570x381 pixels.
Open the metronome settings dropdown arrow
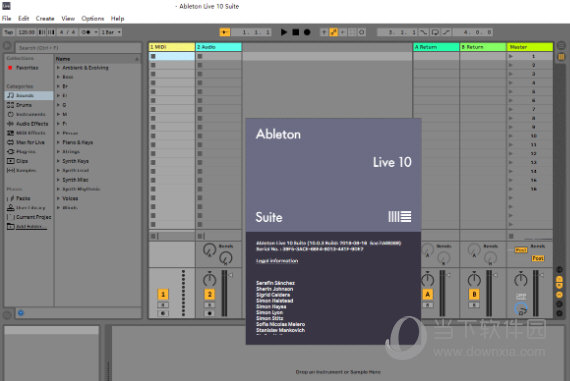point(96,32)
